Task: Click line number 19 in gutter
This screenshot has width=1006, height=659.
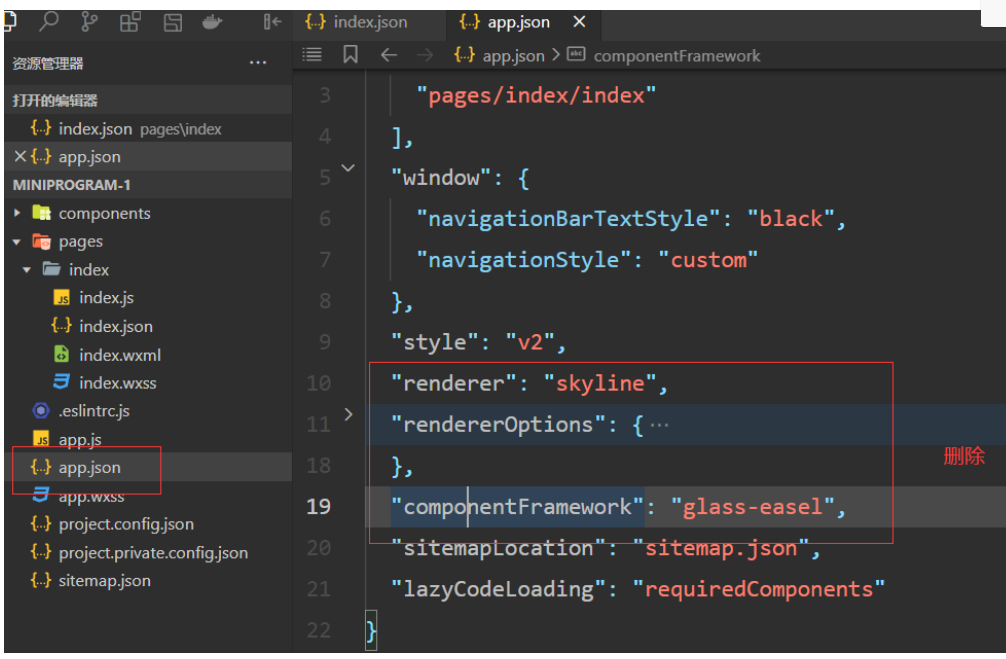Action: pos(318,507)
